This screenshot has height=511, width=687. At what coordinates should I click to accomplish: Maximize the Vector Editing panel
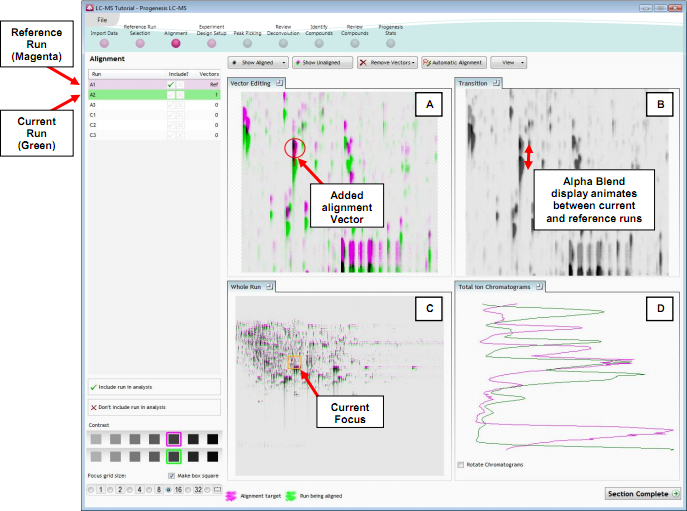[x=280, y=83]
